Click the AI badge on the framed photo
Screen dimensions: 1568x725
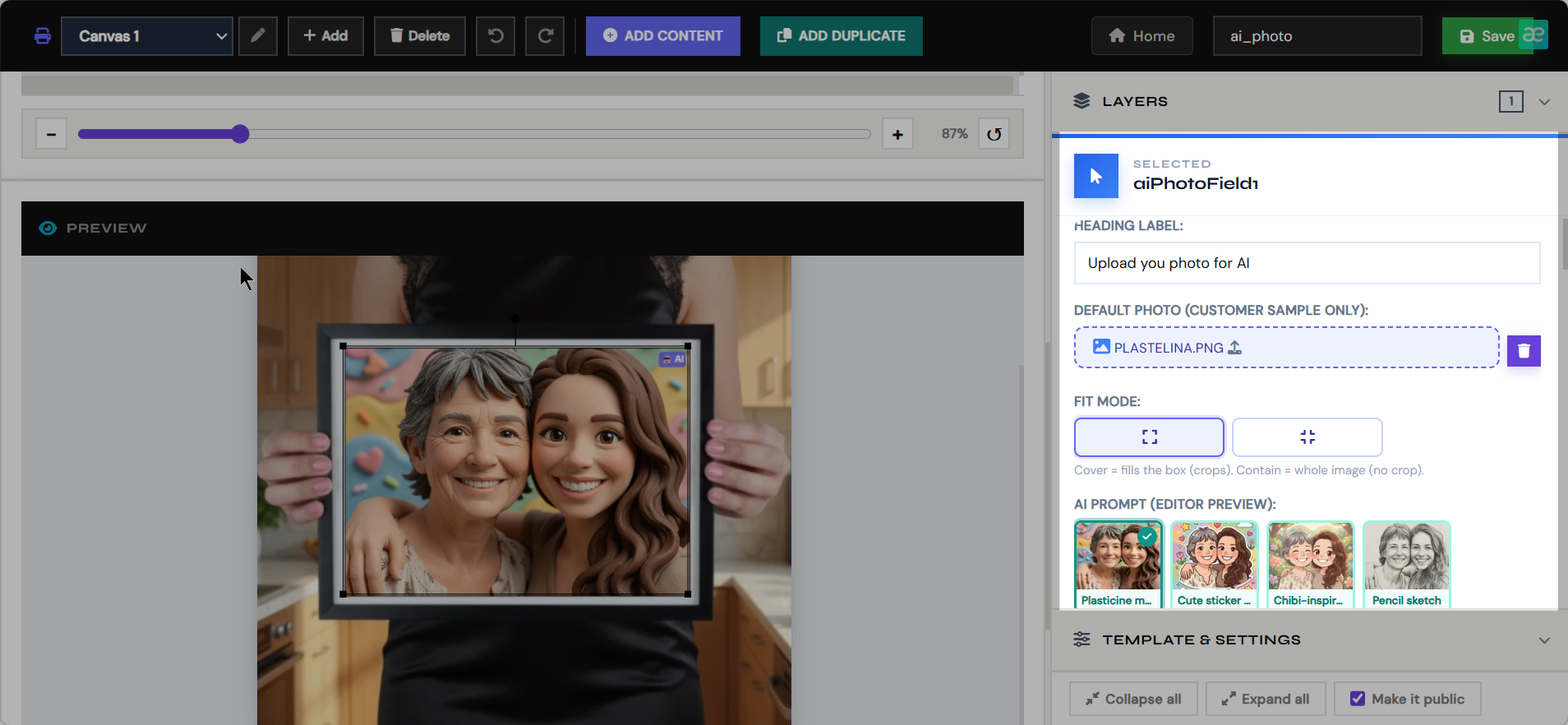[x=673, y=359]
